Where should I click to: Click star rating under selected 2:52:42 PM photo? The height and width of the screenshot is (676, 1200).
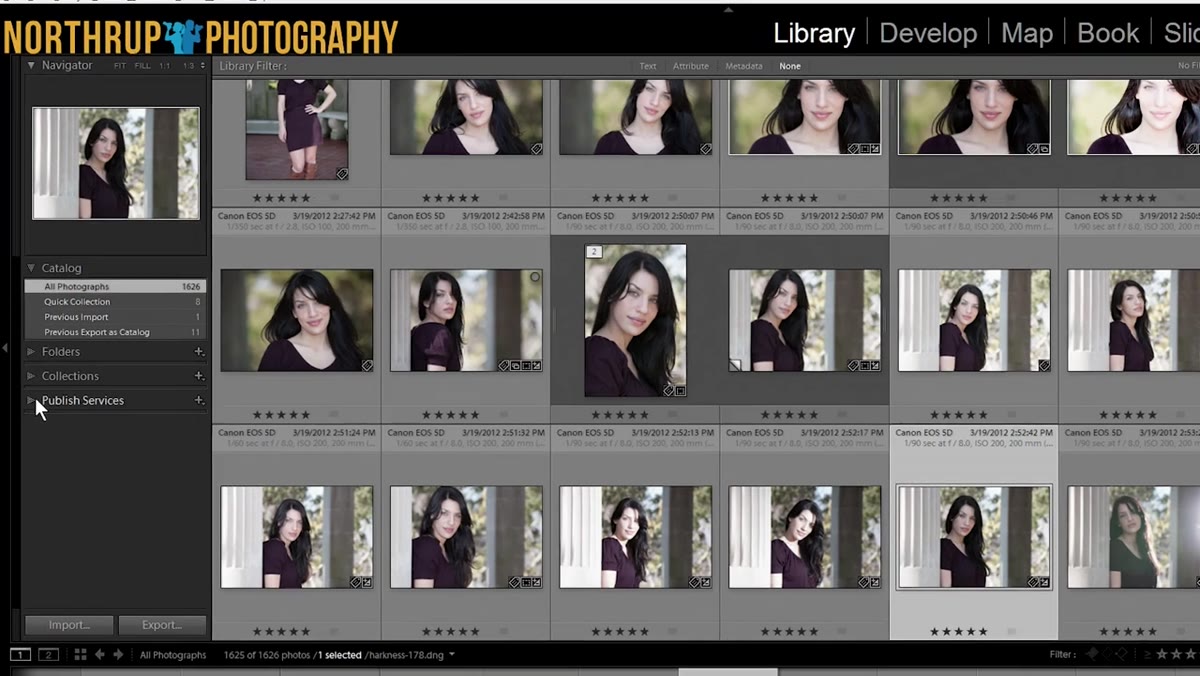click(959, 632)
